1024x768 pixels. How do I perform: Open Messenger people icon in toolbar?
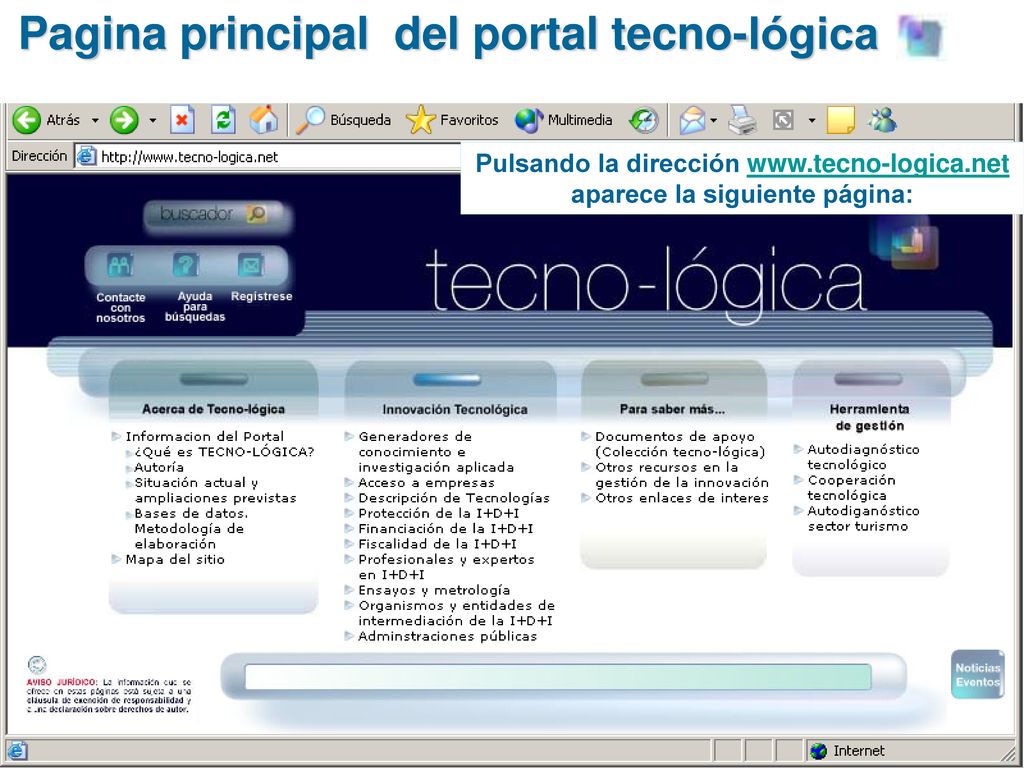(x=882, y=120)
